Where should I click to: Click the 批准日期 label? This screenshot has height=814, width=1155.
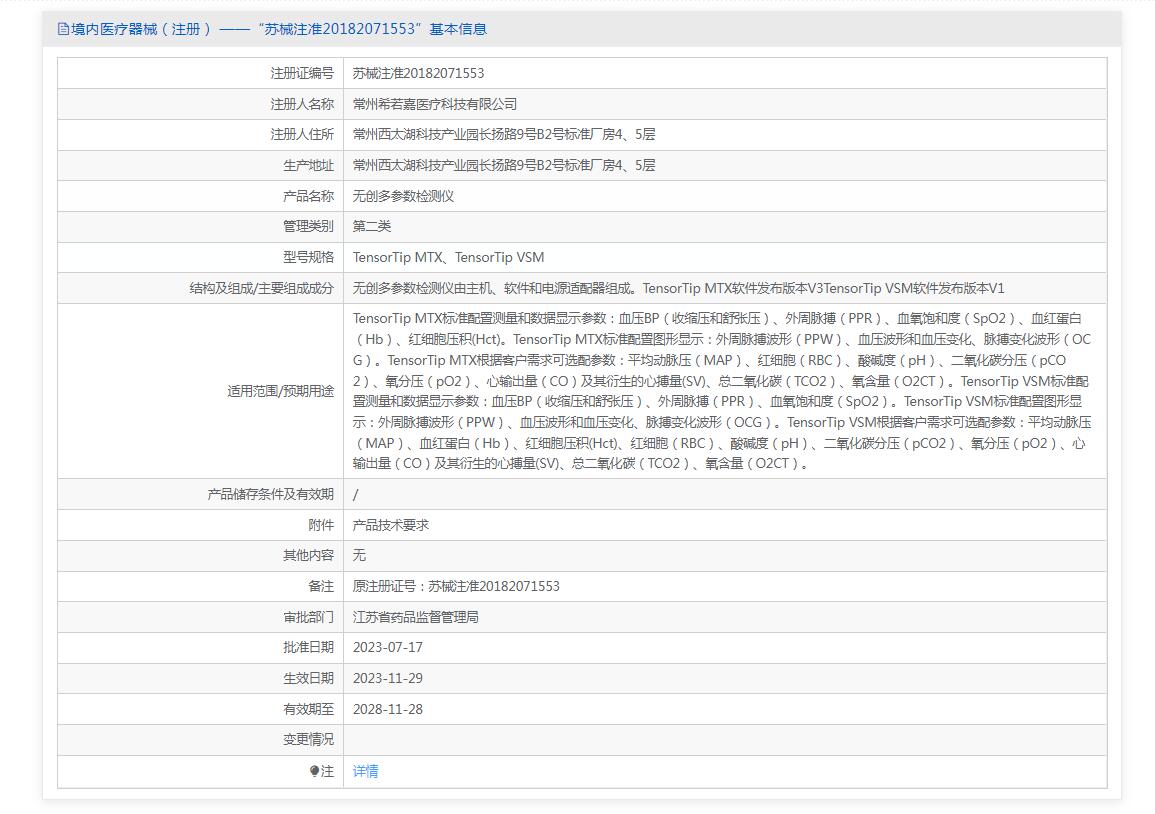click(309, 648)
